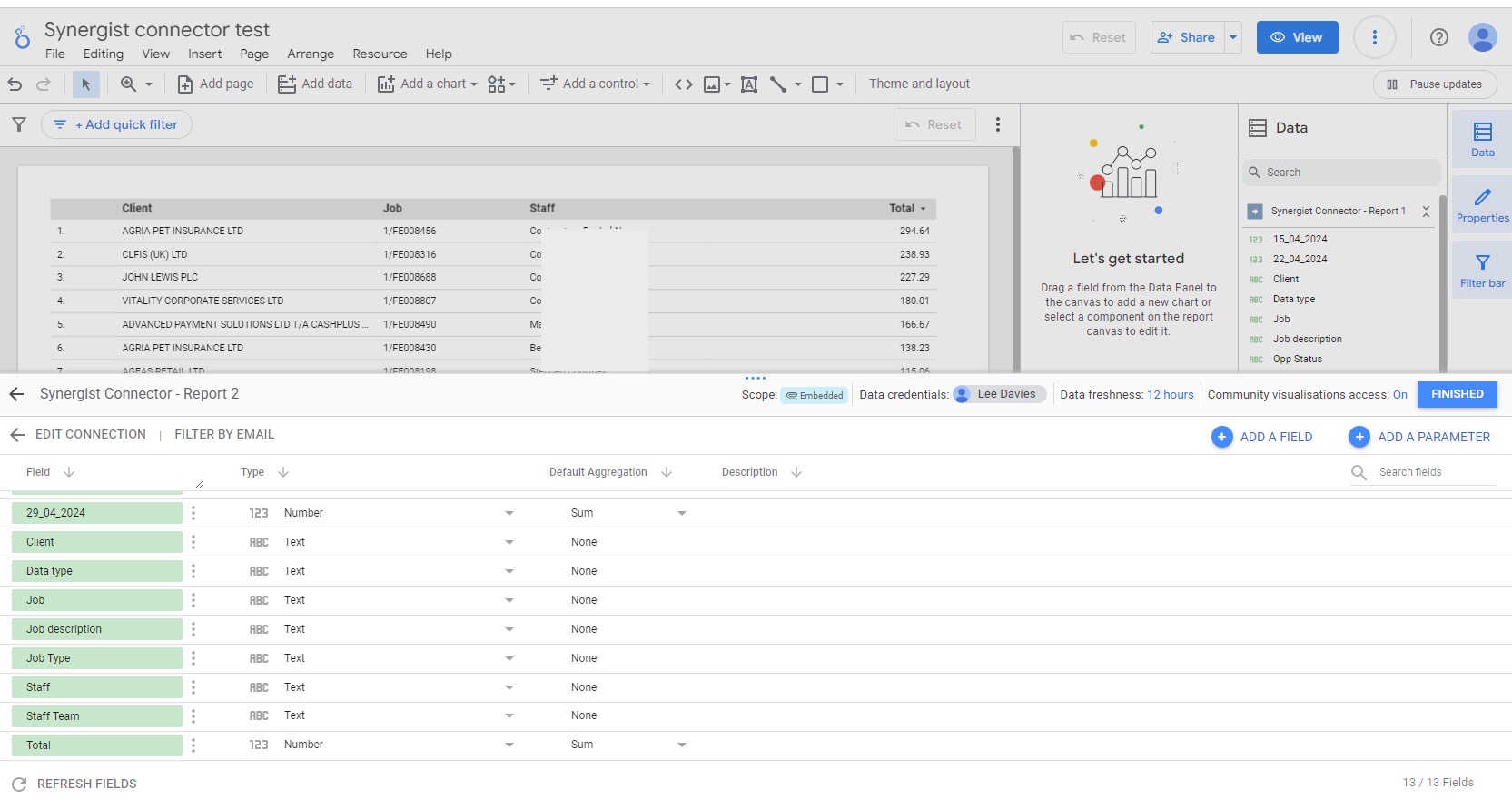Select the pointer selection mode tool
This screenshot has width=1512, height=799.
click(86, 84)
